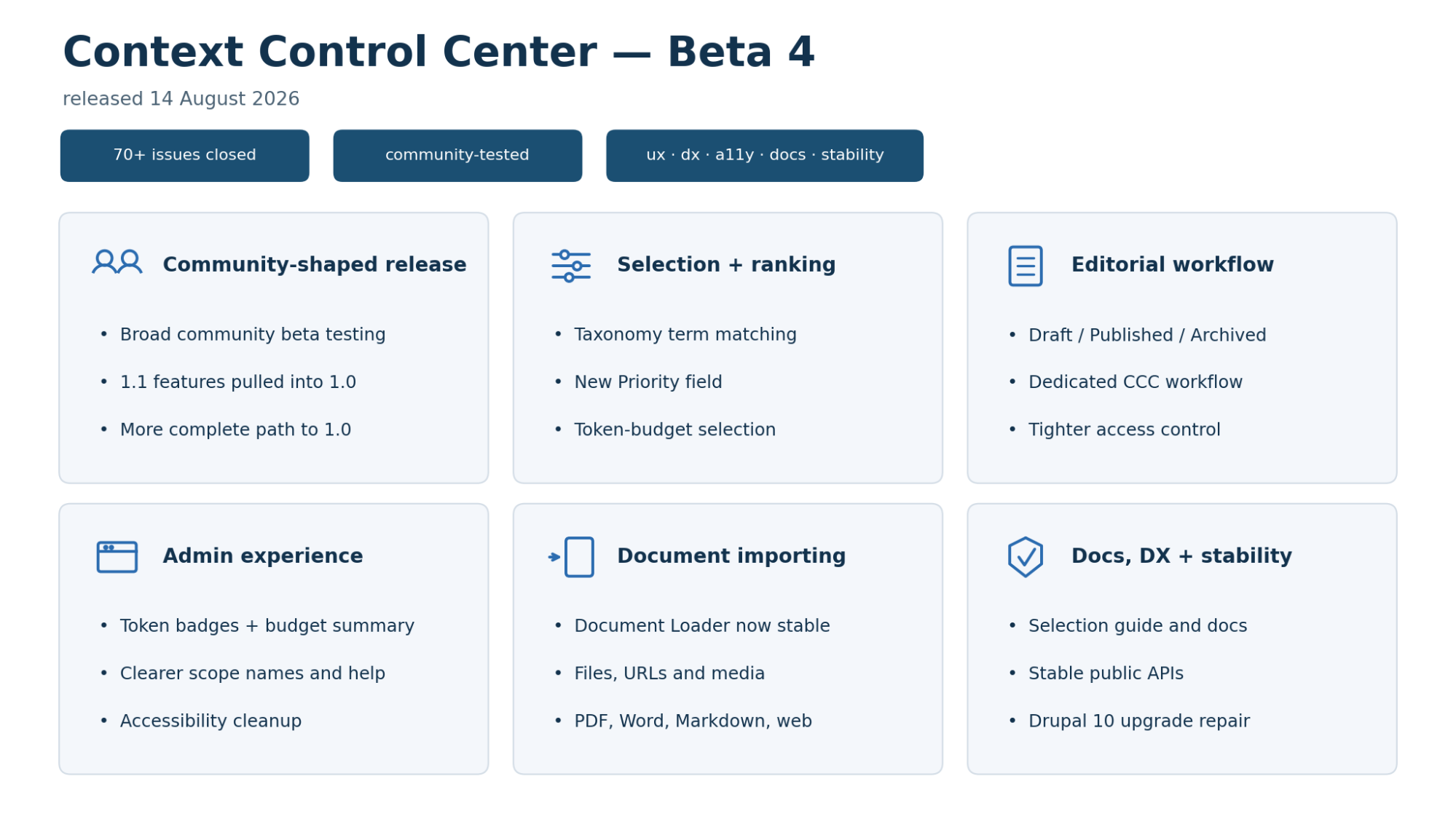Viewport: 1456px width, 819px height.
Task: Click the heading 'Selection + ranking'
Action: pyautogui.click(x=726, y=264)
